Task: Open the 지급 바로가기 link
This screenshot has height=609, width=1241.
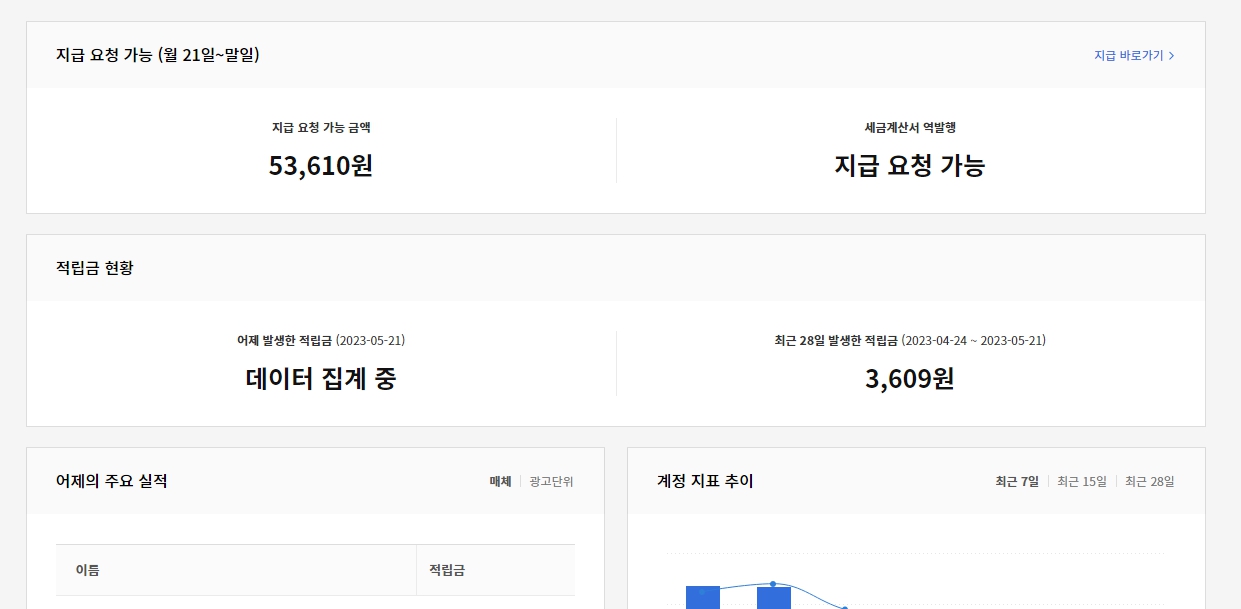Action: pyautogui.click(x=1128, y=57)
